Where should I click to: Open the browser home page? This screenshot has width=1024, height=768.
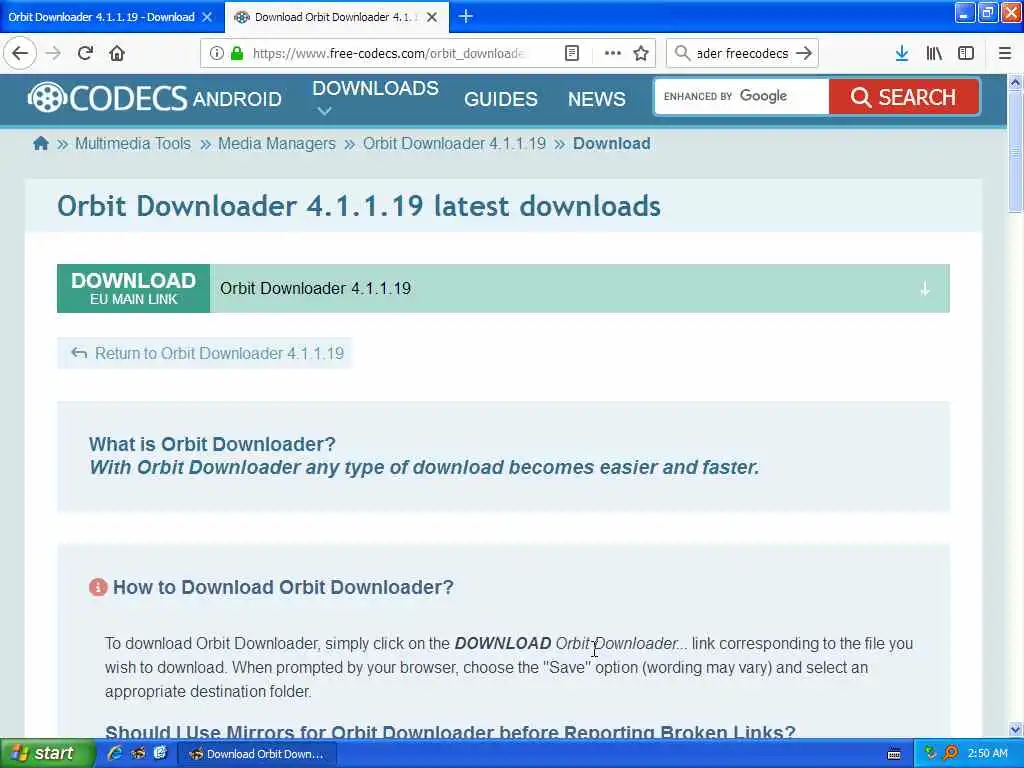(117, 54)
